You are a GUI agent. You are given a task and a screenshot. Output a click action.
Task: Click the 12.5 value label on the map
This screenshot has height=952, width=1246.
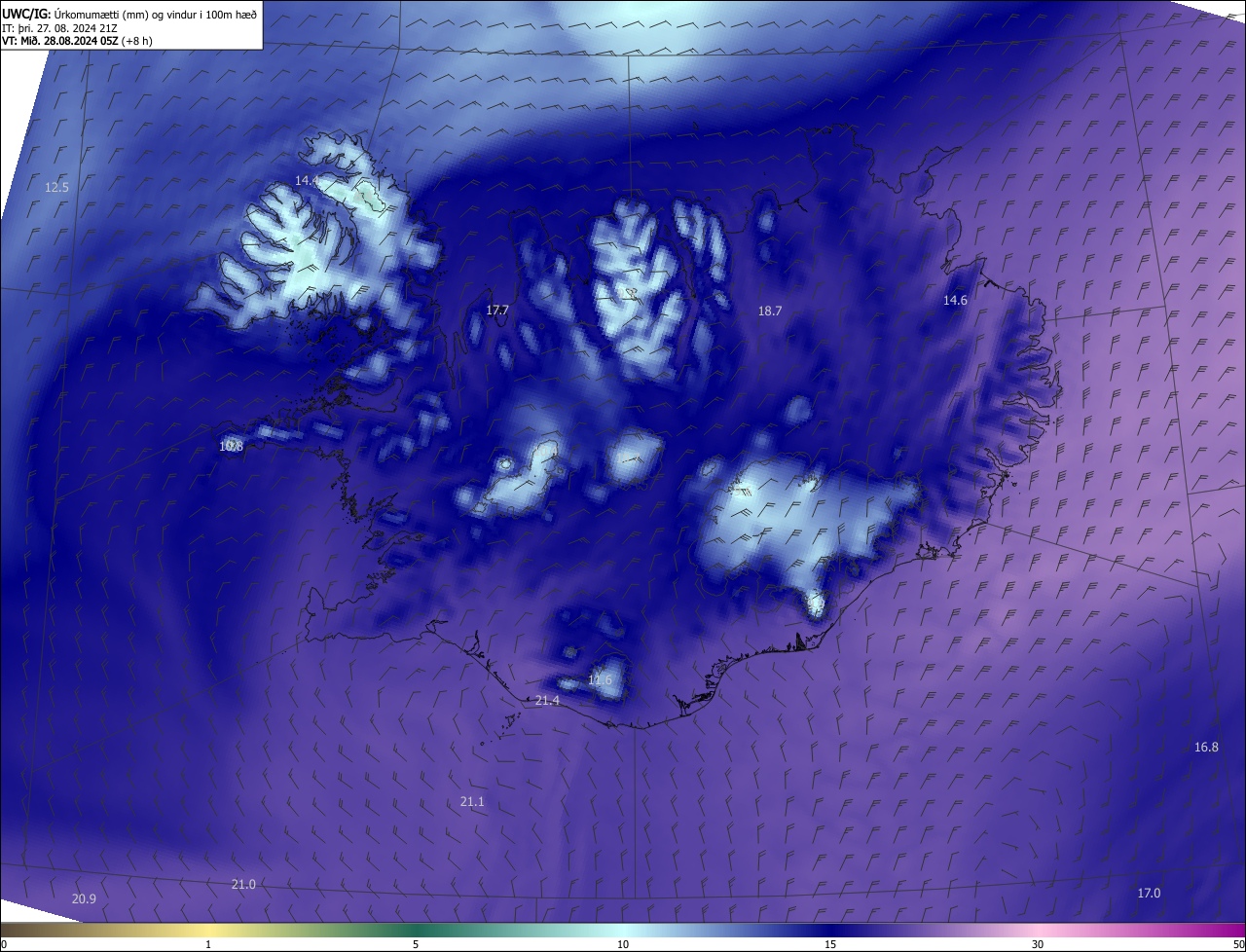57,187
